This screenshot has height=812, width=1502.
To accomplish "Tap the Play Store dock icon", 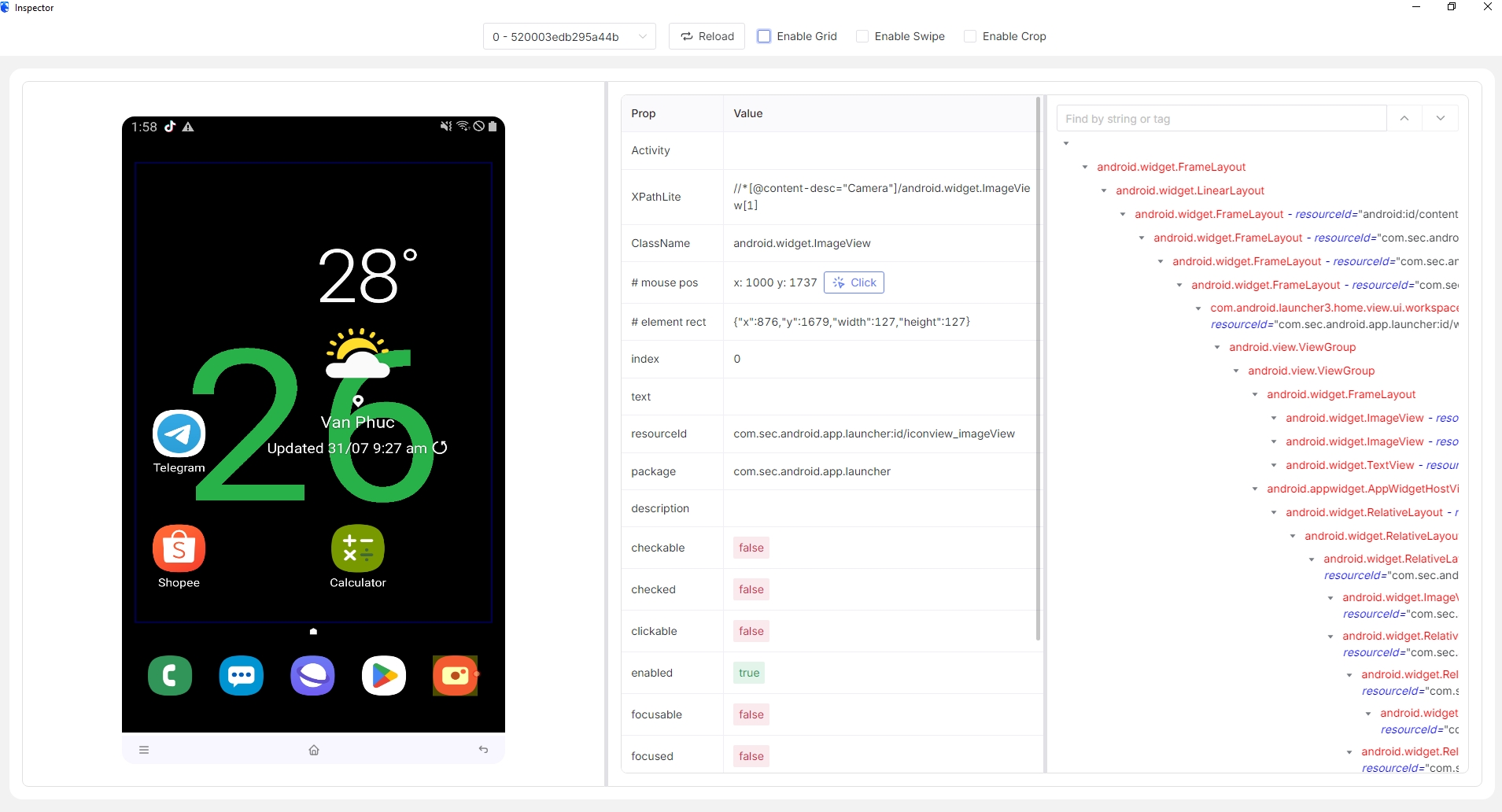I will 384,675.
